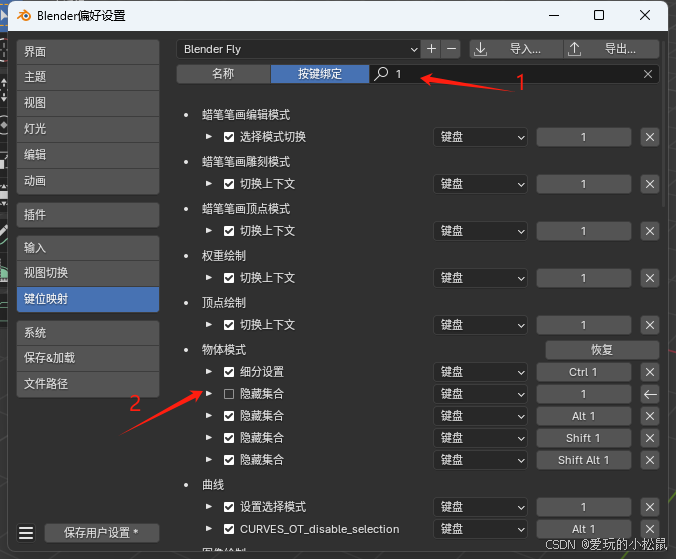Open the 编辑 preferences section
This screenshot has width=676, height=559.
[88, 155]
